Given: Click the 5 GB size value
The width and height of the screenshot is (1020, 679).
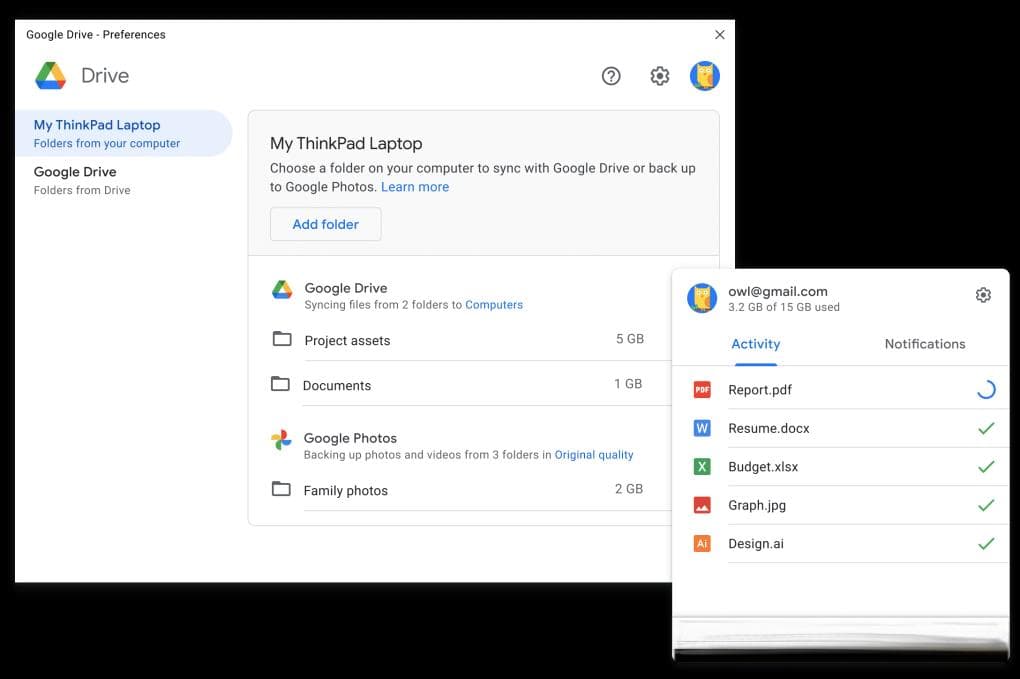Looking at the screenshot, I should click(x=630, y=339).
